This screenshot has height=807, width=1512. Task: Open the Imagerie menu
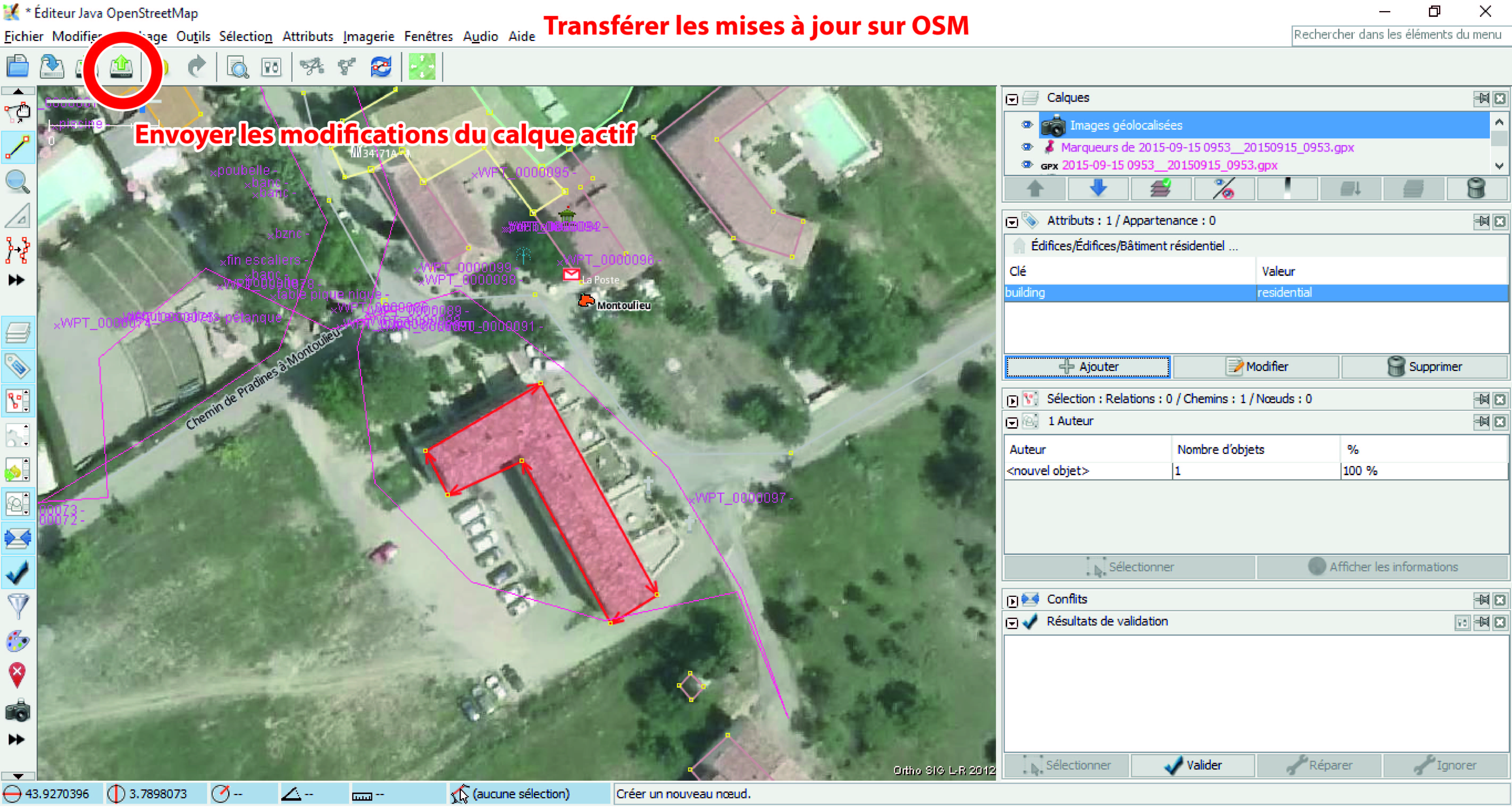(368, 36)
